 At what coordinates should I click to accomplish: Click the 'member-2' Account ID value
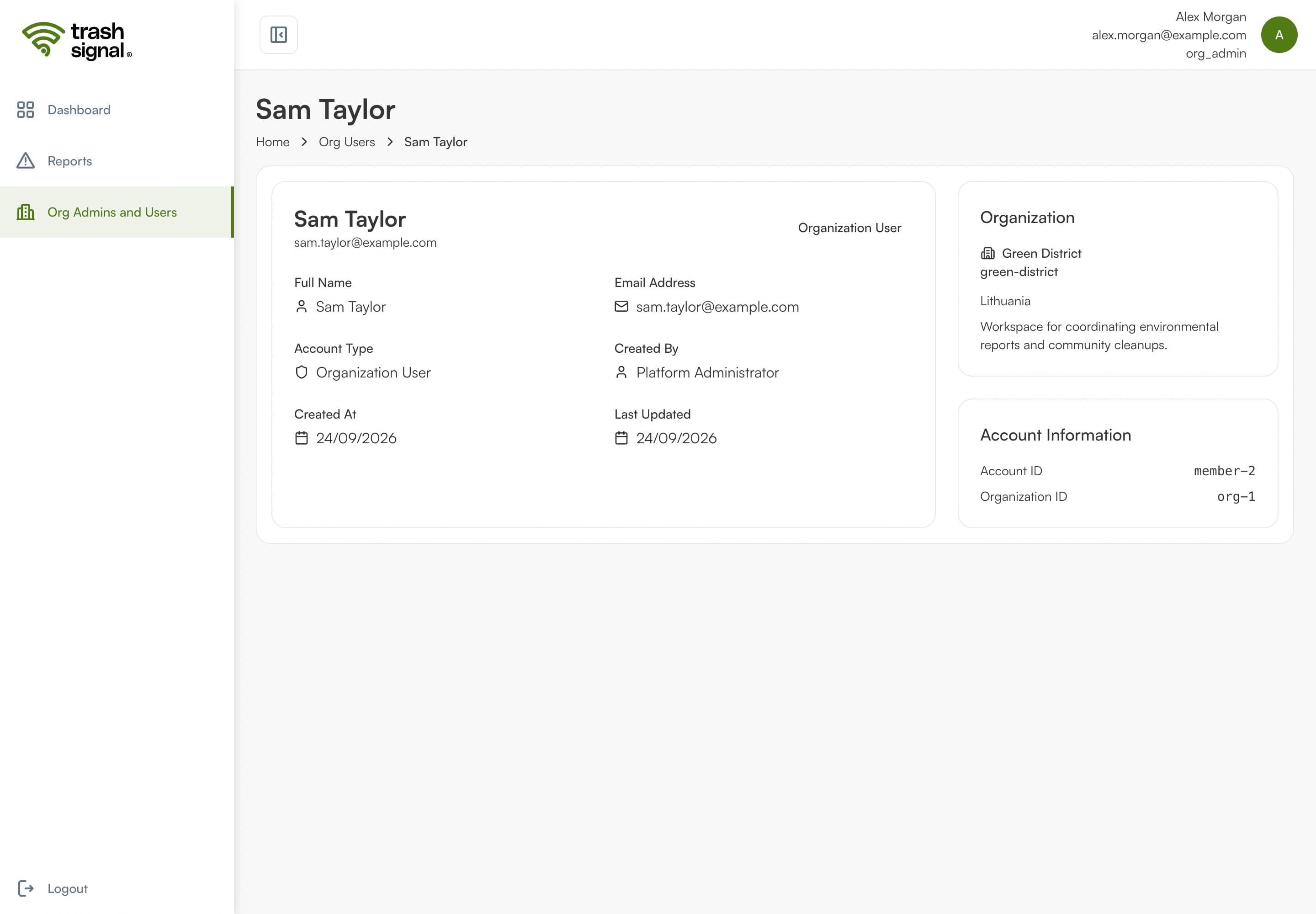click(1224, 471)
